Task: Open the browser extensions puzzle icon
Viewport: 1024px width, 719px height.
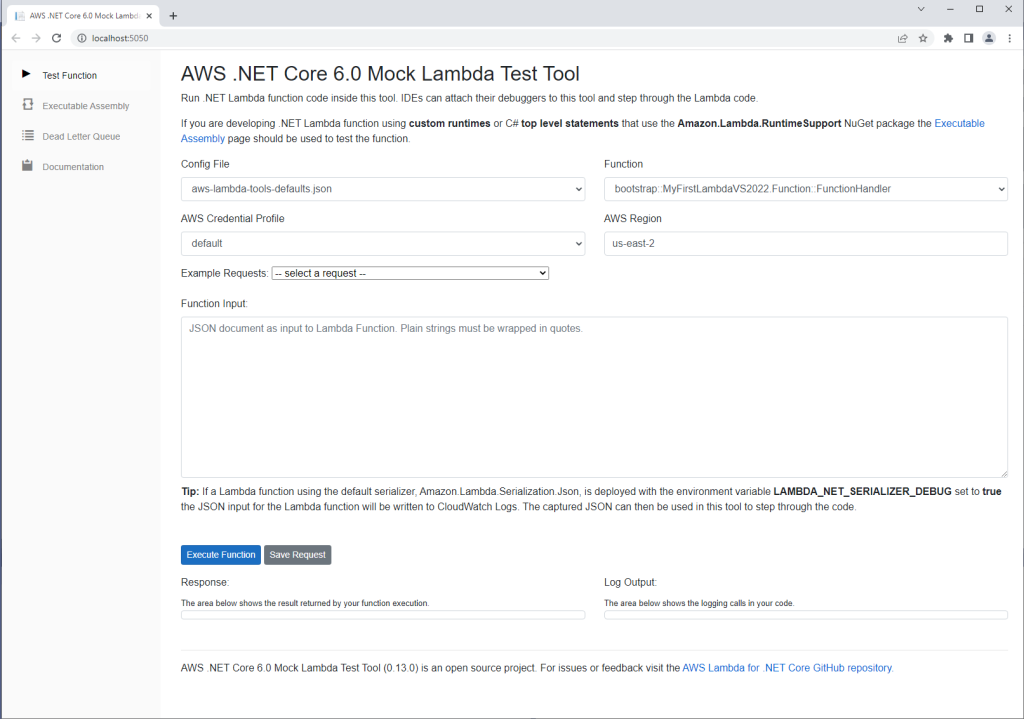Action: coord(947,37)
